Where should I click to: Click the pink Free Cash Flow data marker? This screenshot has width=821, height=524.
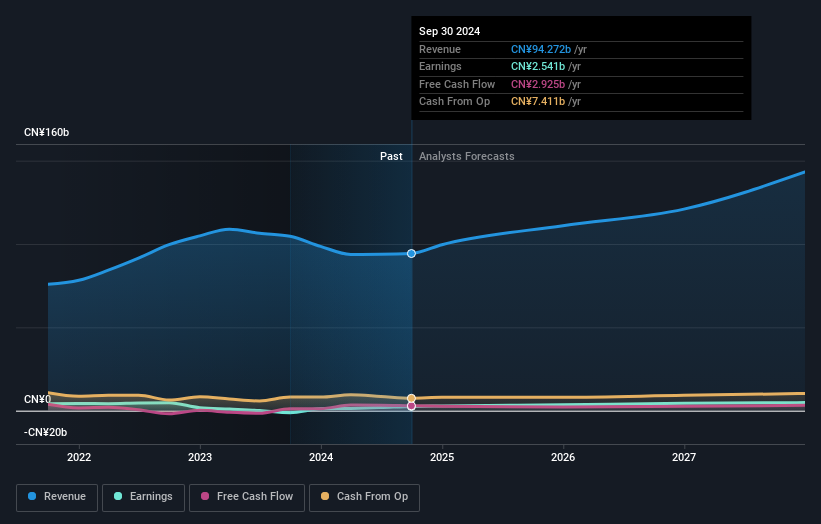pos(412,406)
